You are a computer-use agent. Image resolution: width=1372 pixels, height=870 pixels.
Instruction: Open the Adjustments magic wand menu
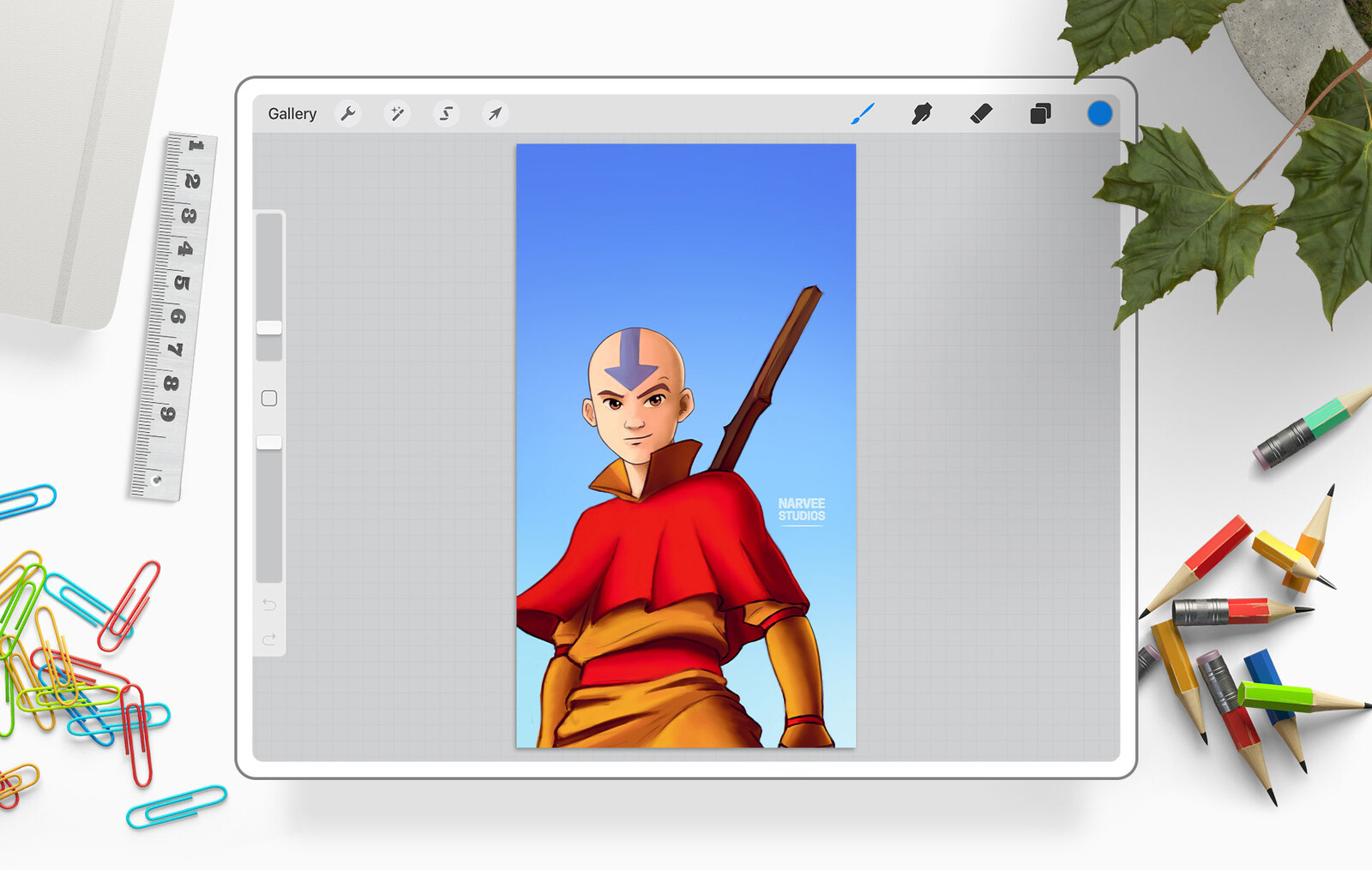[397, 114]
